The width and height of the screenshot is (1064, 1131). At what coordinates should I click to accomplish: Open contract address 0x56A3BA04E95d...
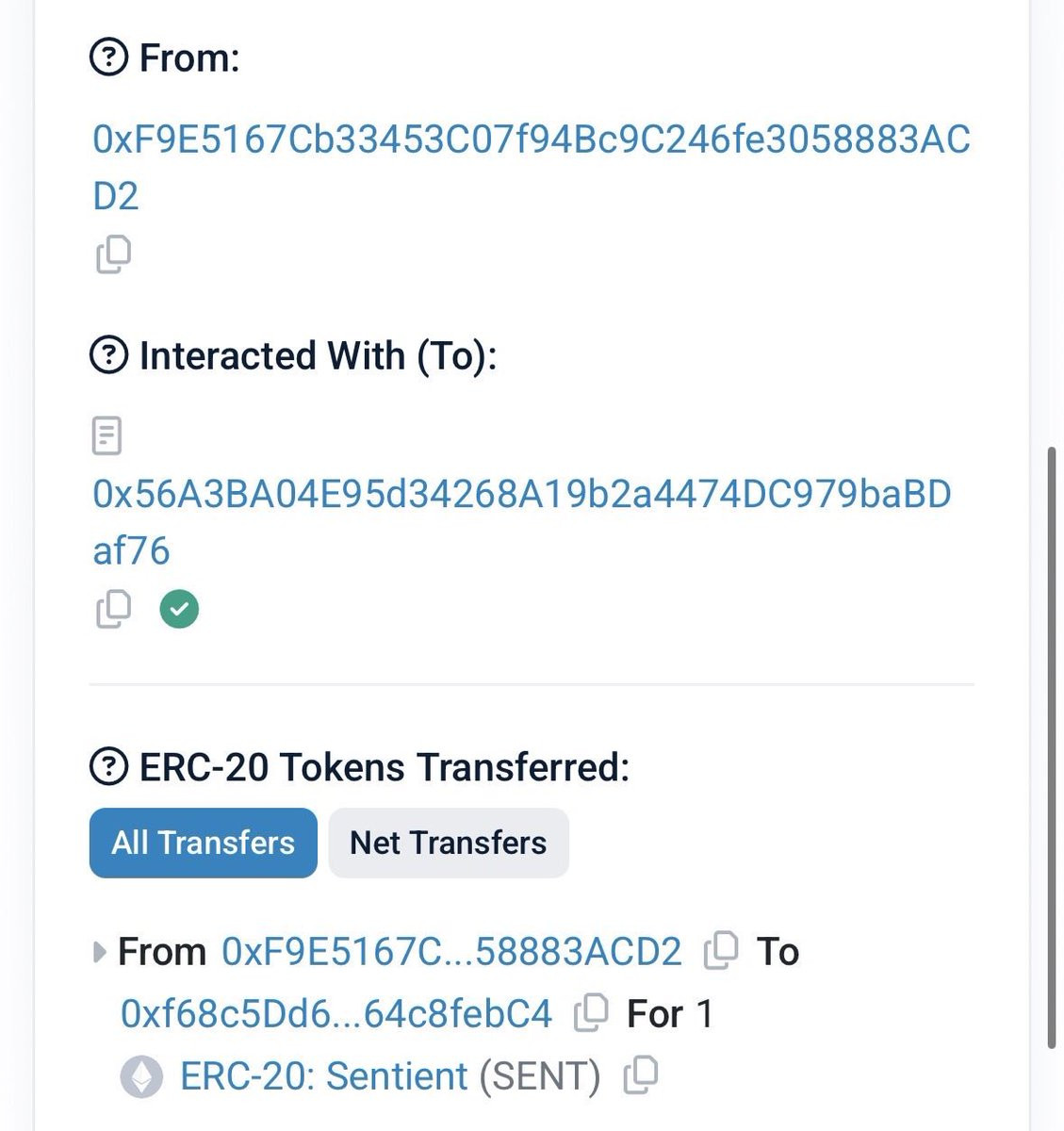[522, 522]
